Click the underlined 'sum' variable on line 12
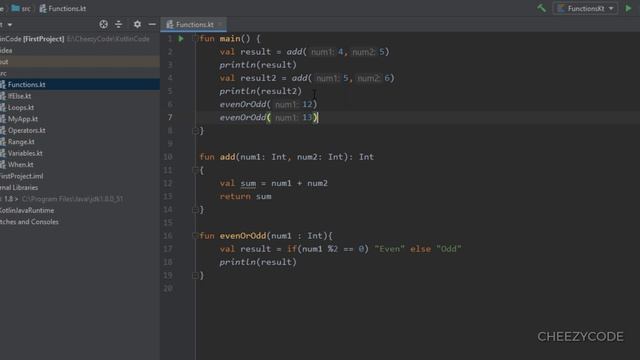The image size is (640, 360). (248, 183)
